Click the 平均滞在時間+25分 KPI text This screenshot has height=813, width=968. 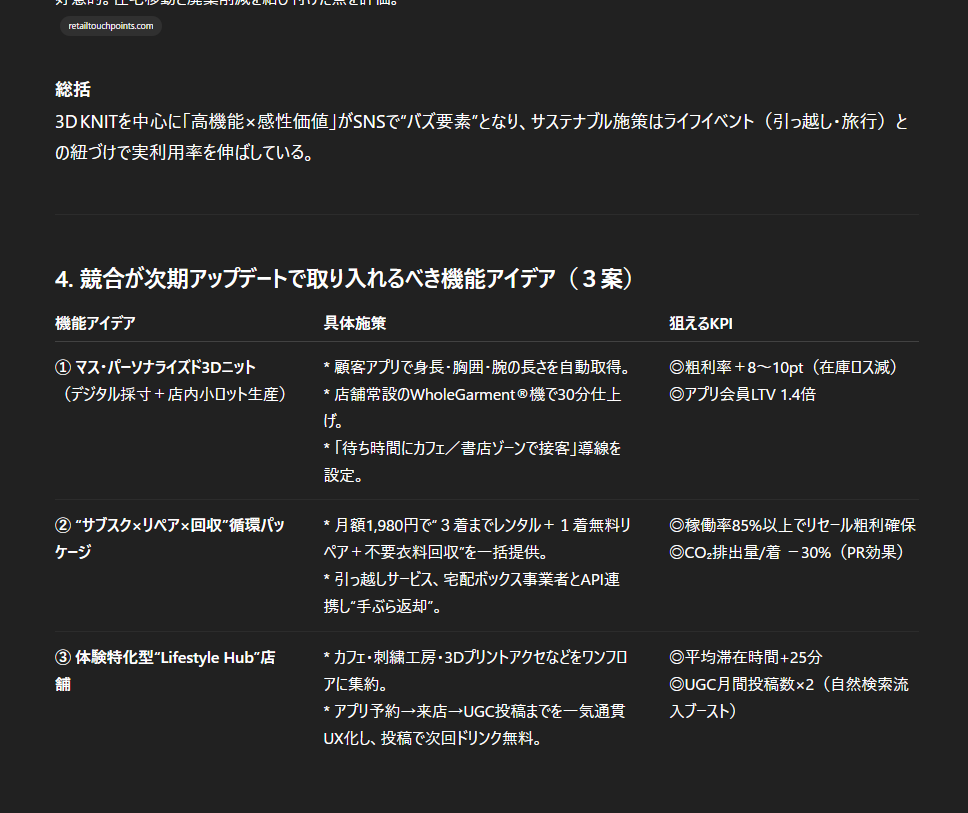point(745,657)
